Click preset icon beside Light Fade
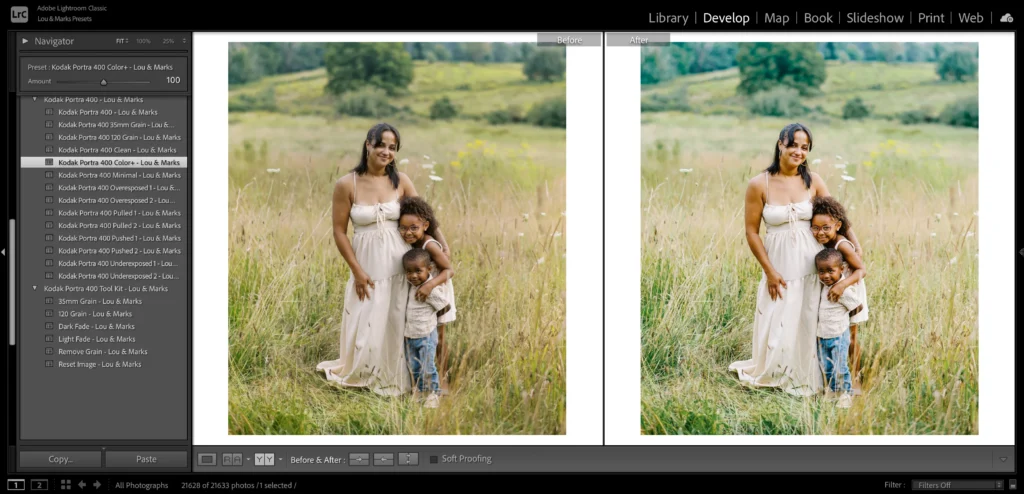The image size is (1024, 494). (49, 339)
